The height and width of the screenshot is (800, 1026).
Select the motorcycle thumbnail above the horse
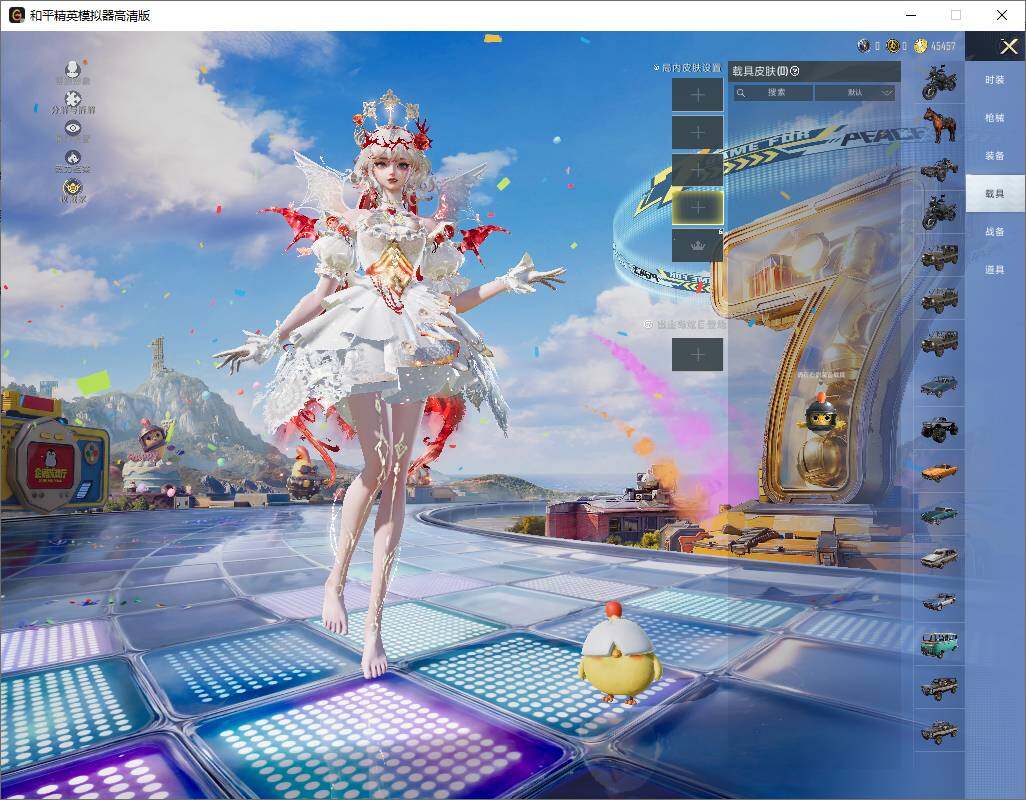tap(939, 82)
